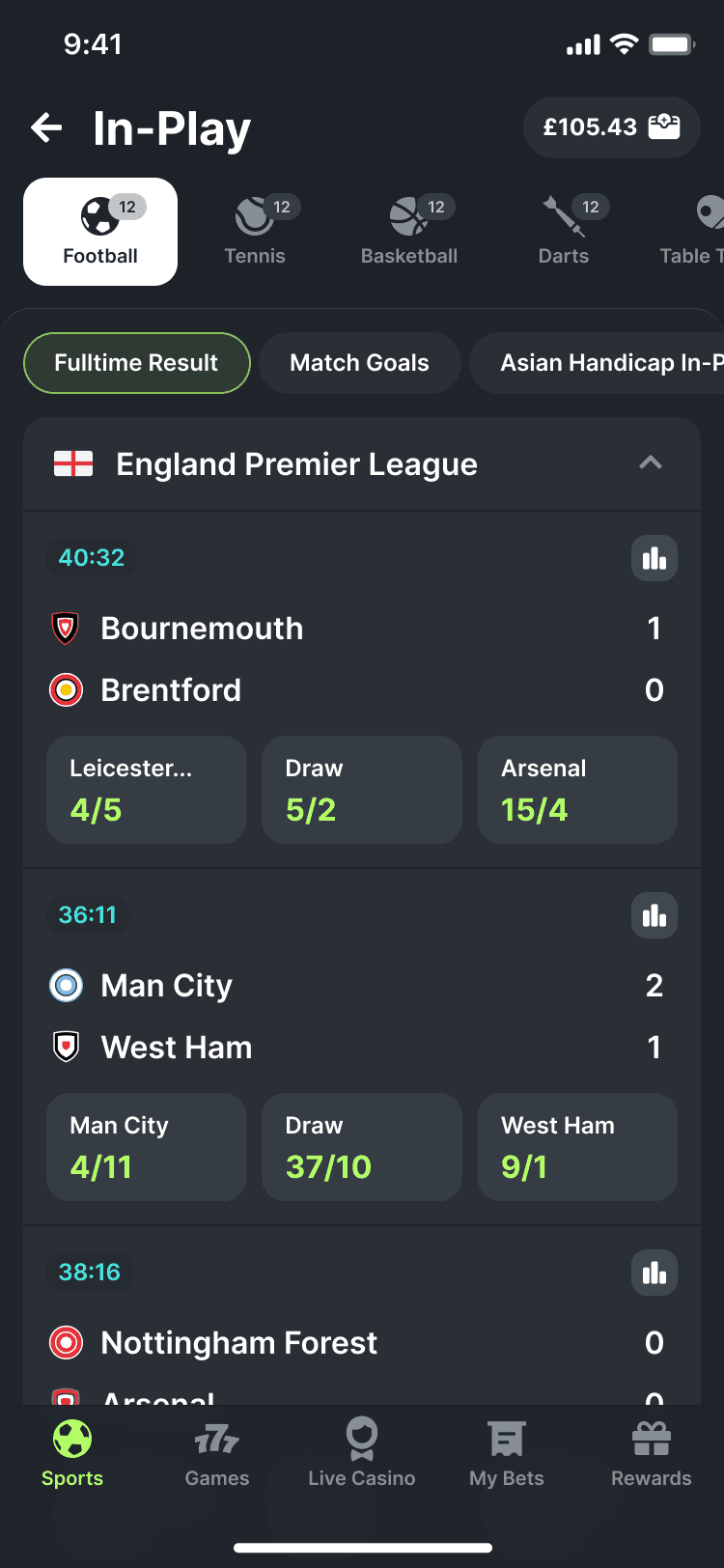Switch to Match Goals market filter
Image resolution: width=724 pixels, height=1568 pixels.
360,363
